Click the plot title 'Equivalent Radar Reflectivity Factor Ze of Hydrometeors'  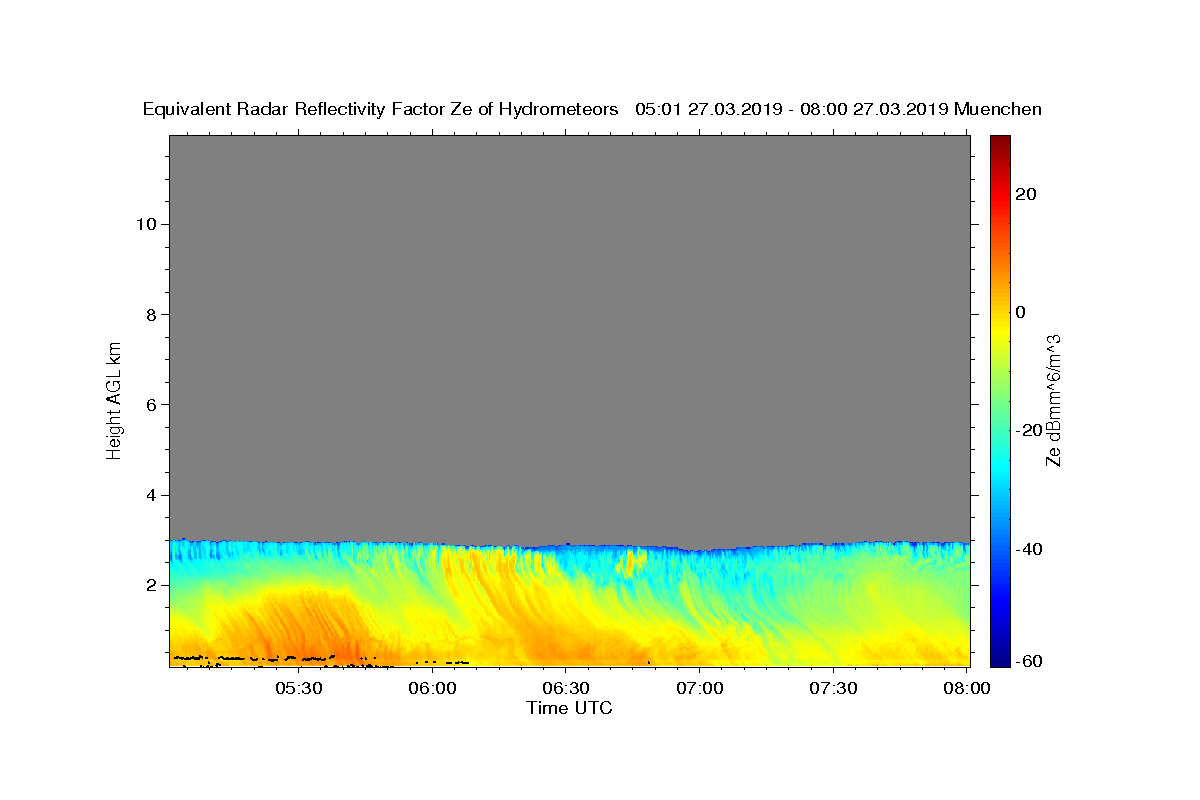click(x=380, y=109)
